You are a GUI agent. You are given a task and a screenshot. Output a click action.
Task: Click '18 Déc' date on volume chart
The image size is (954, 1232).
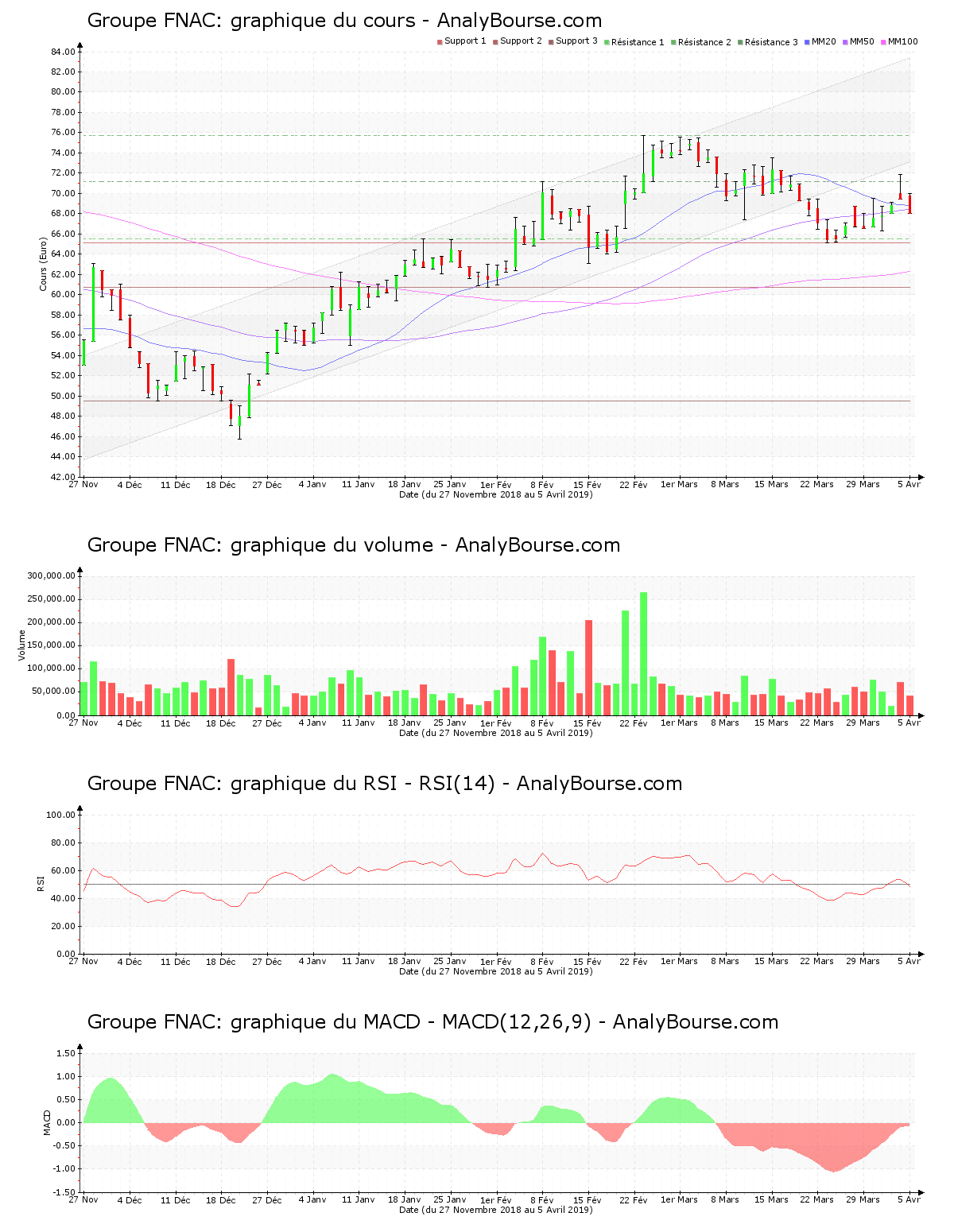click(x=221, y=723)
